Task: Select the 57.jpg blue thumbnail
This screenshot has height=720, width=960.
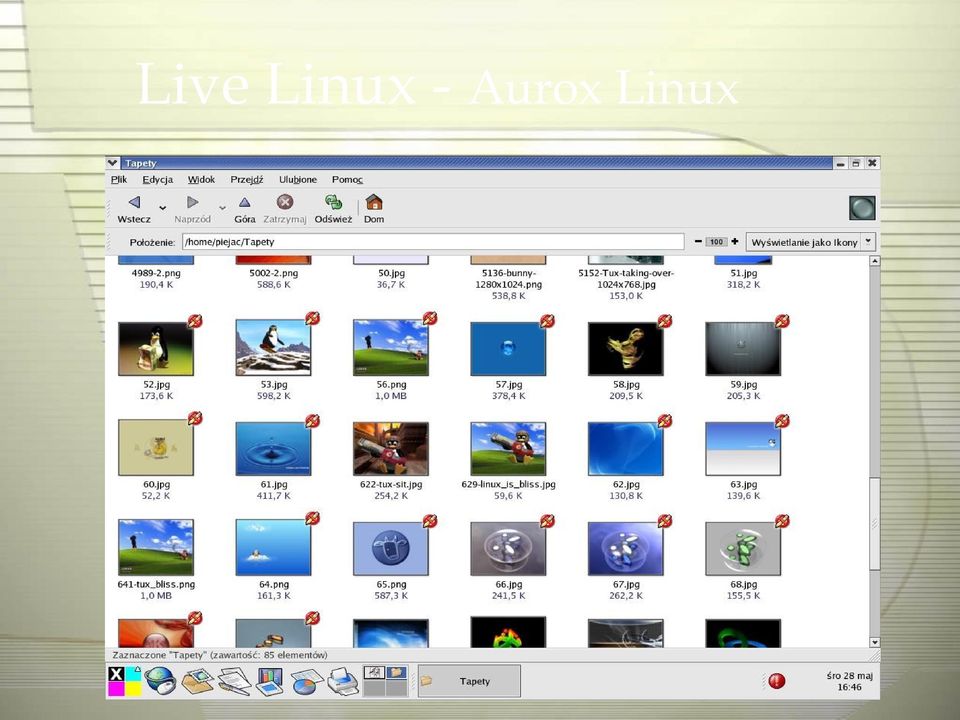Action: coord(508,349)
